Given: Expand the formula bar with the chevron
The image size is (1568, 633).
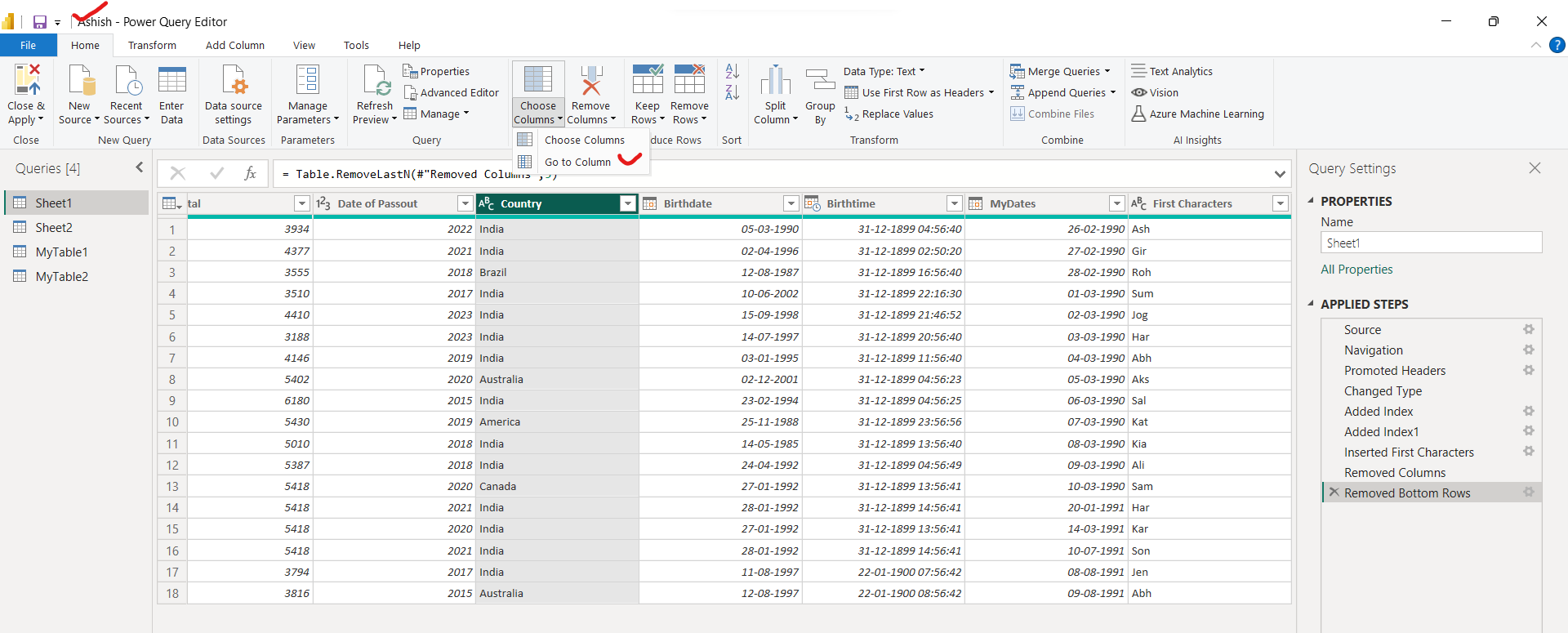Looking at the screenshot, I should 1279,174.
